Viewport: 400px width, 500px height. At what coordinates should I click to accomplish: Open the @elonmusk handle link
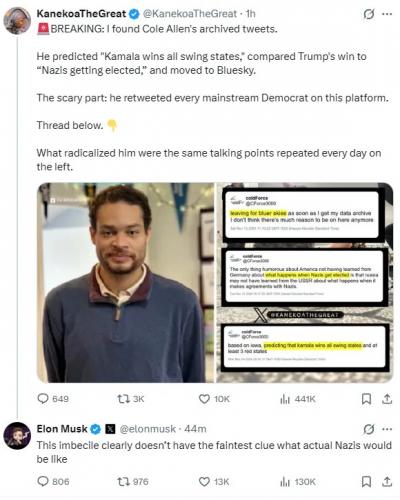click(x=147, y=429)
